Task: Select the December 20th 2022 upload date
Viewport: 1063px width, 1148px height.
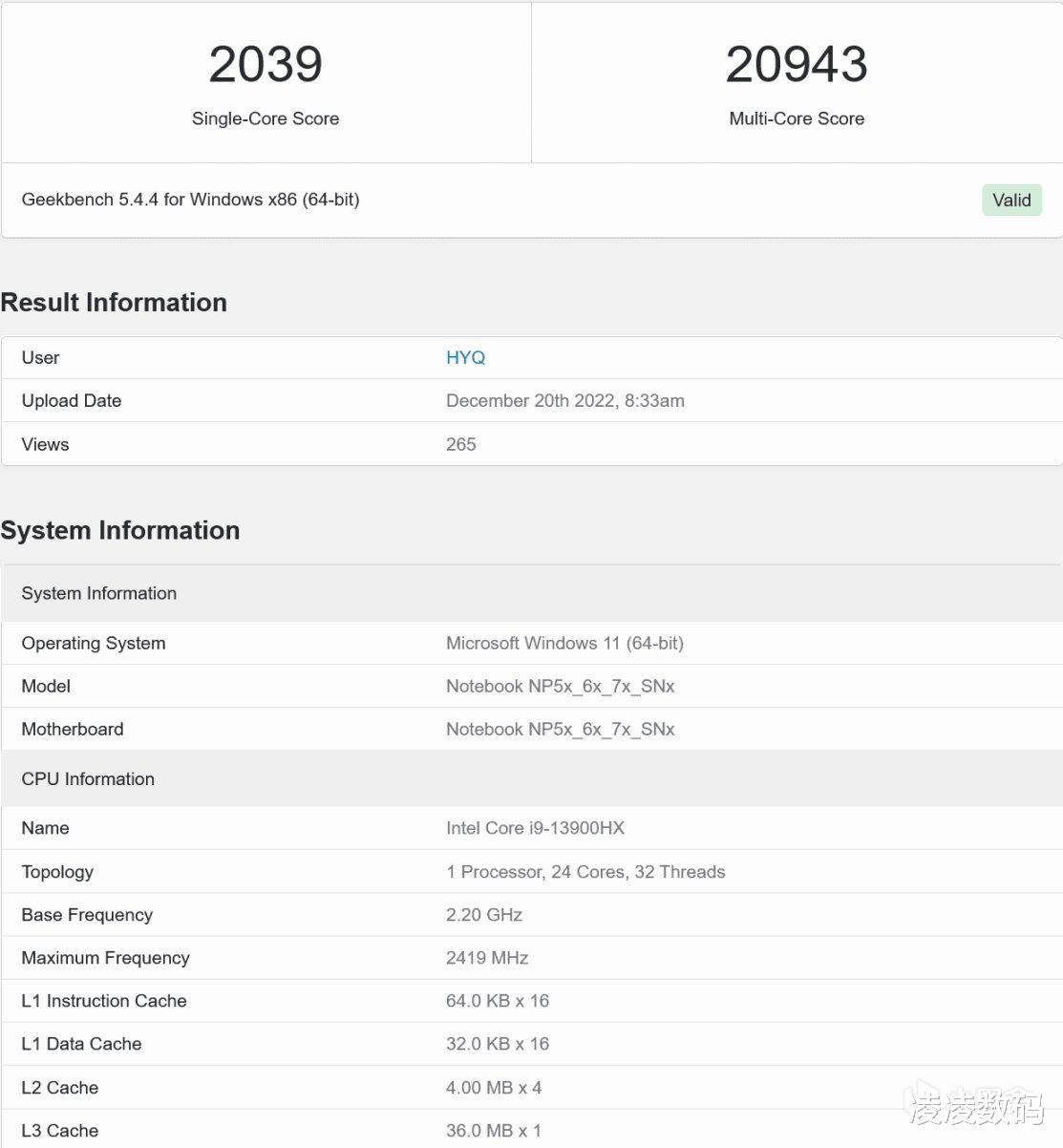Action: click(564, 400)
